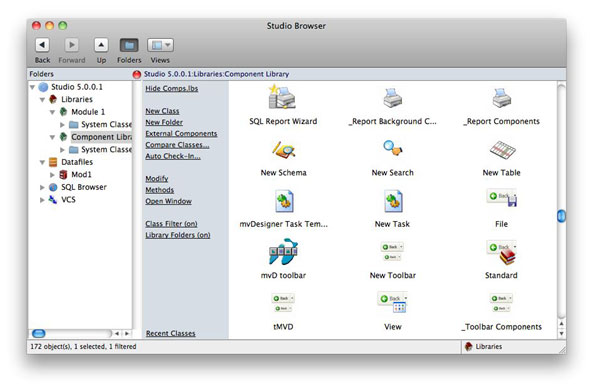Select Datafiles in the tree

[77, 162]
